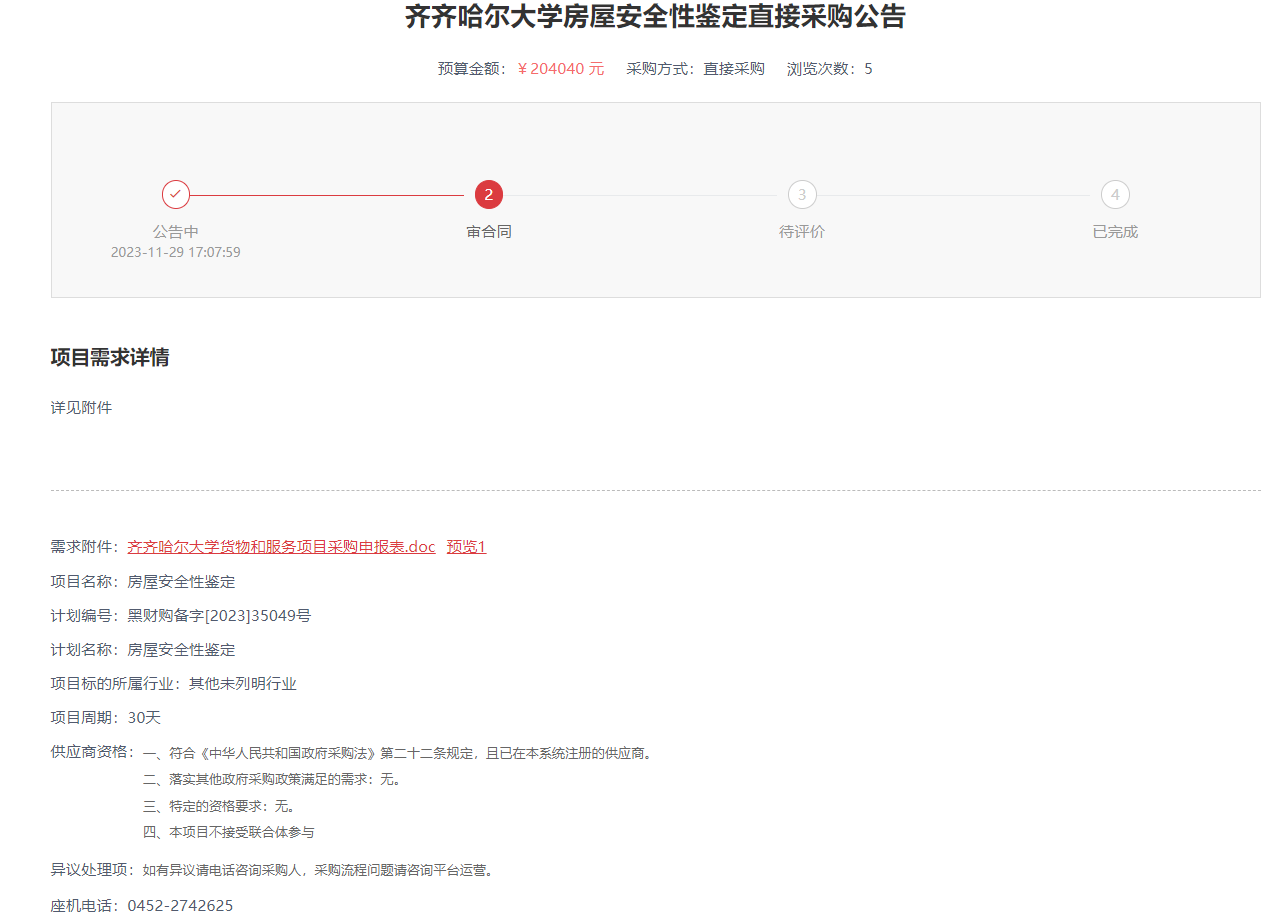
Task: Click the red step 2 circle
Action: pyautogui.click(x=489, y=194)
